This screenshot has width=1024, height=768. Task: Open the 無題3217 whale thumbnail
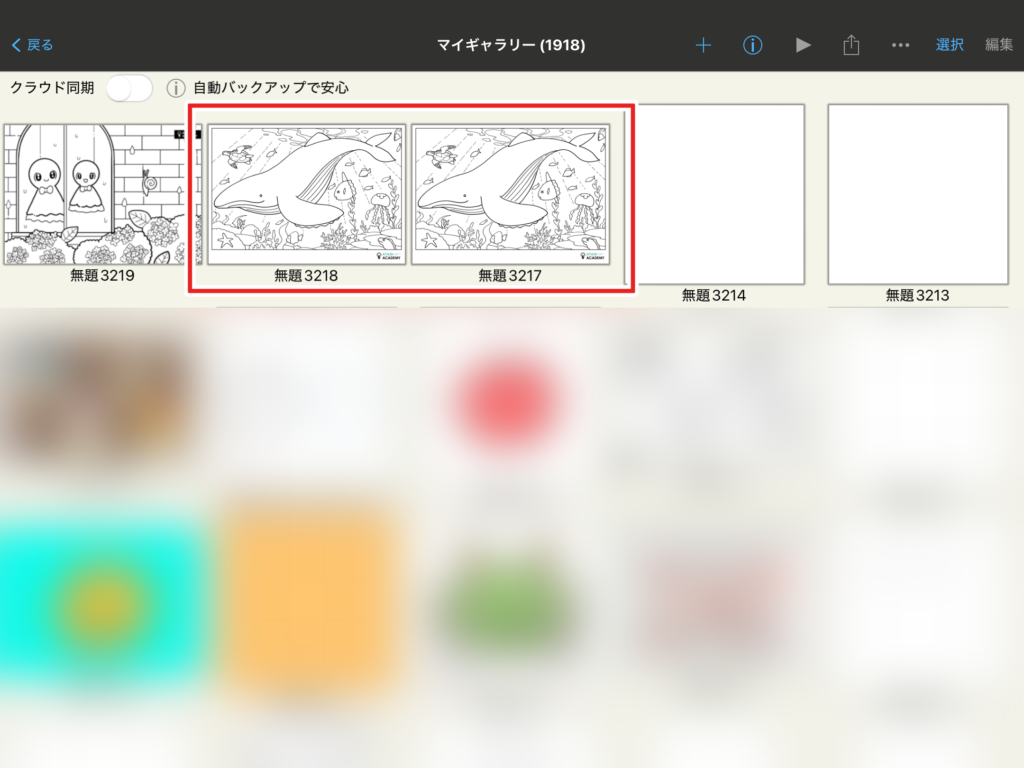point(510,194)
